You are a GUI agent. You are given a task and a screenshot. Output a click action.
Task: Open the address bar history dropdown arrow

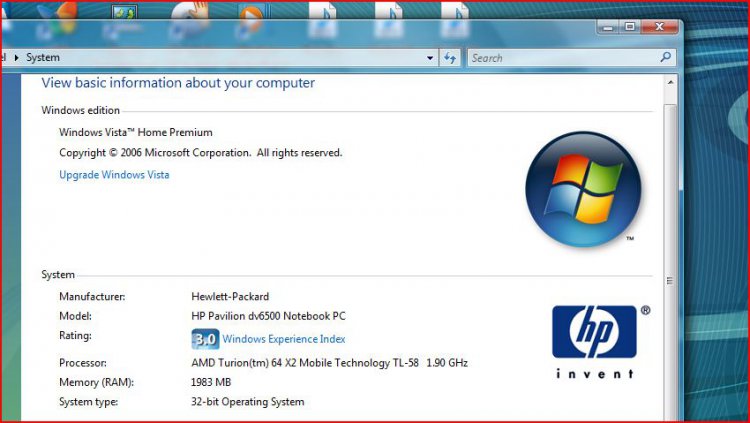point(430,58)
